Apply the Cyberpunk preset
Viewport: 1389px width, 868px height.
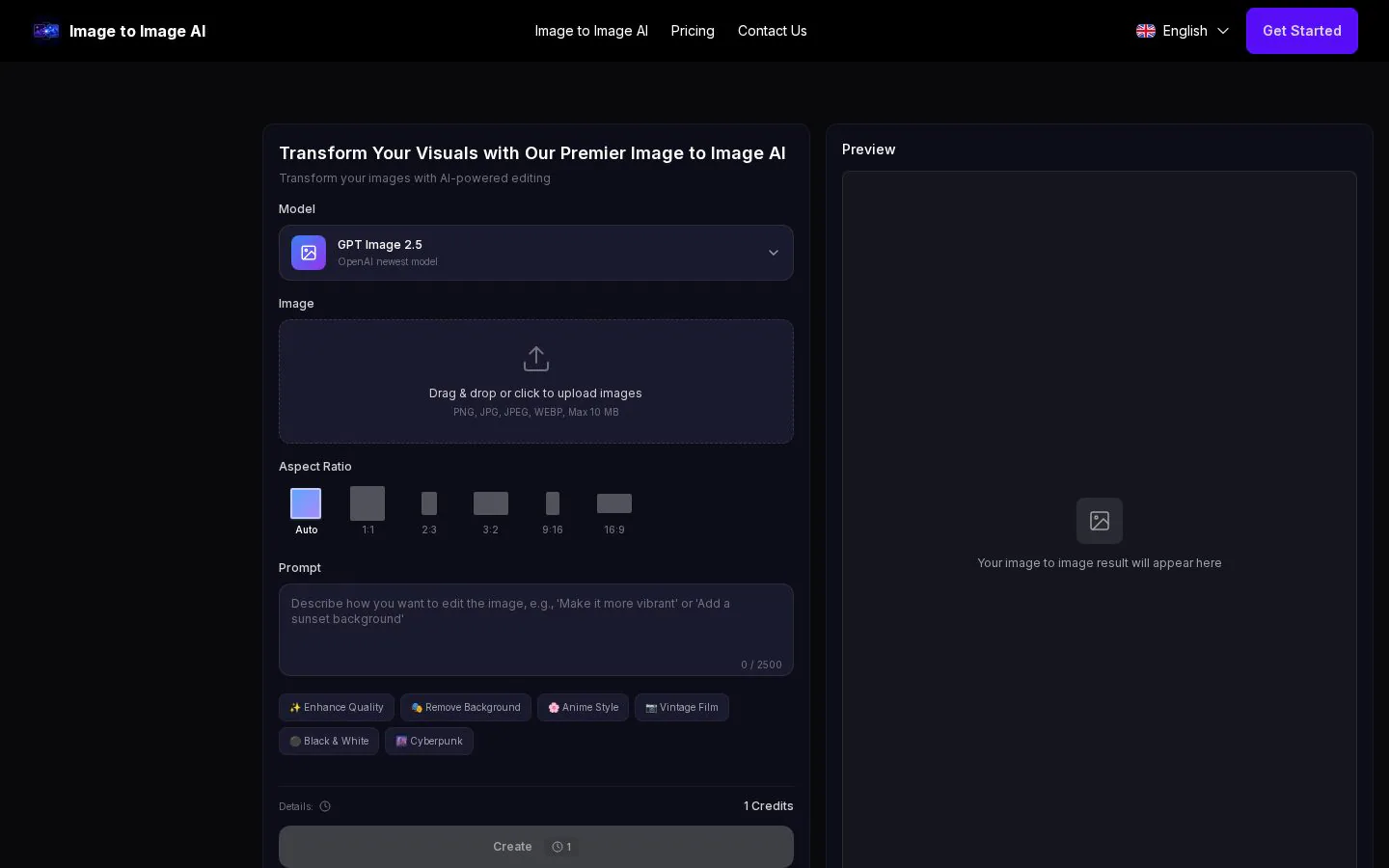click(x=429, y=741)
